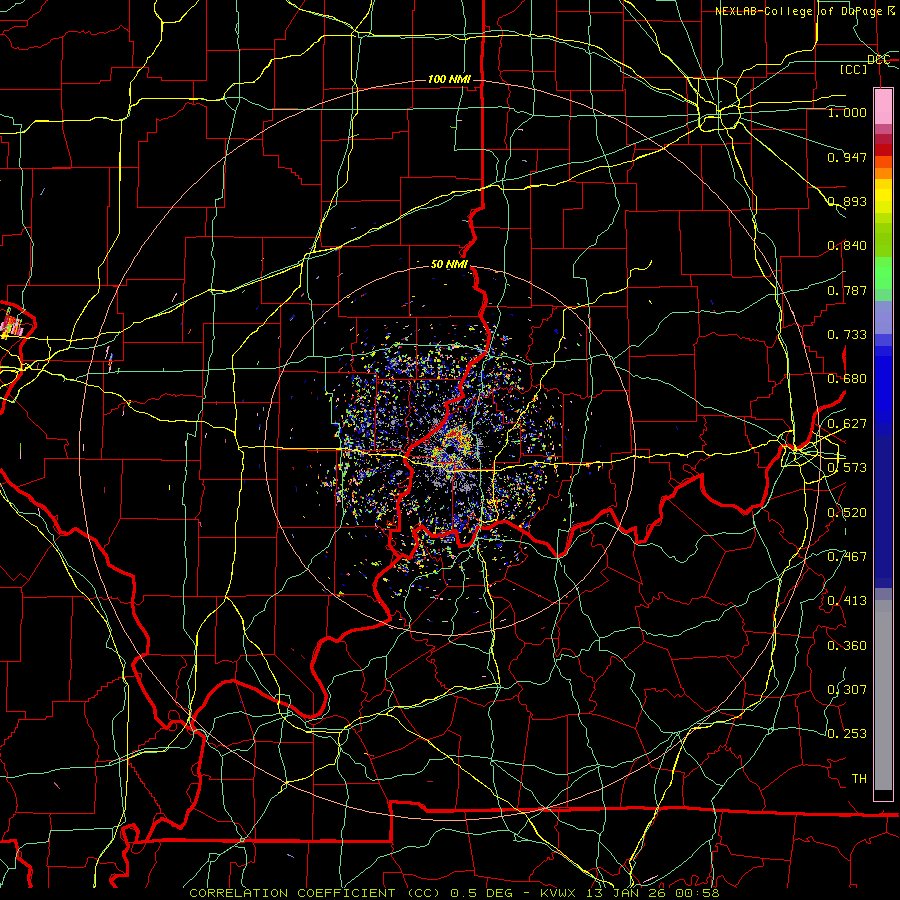Select the 0.520 legend value
This screenshot has height=900, width=900.
(847, 513)
